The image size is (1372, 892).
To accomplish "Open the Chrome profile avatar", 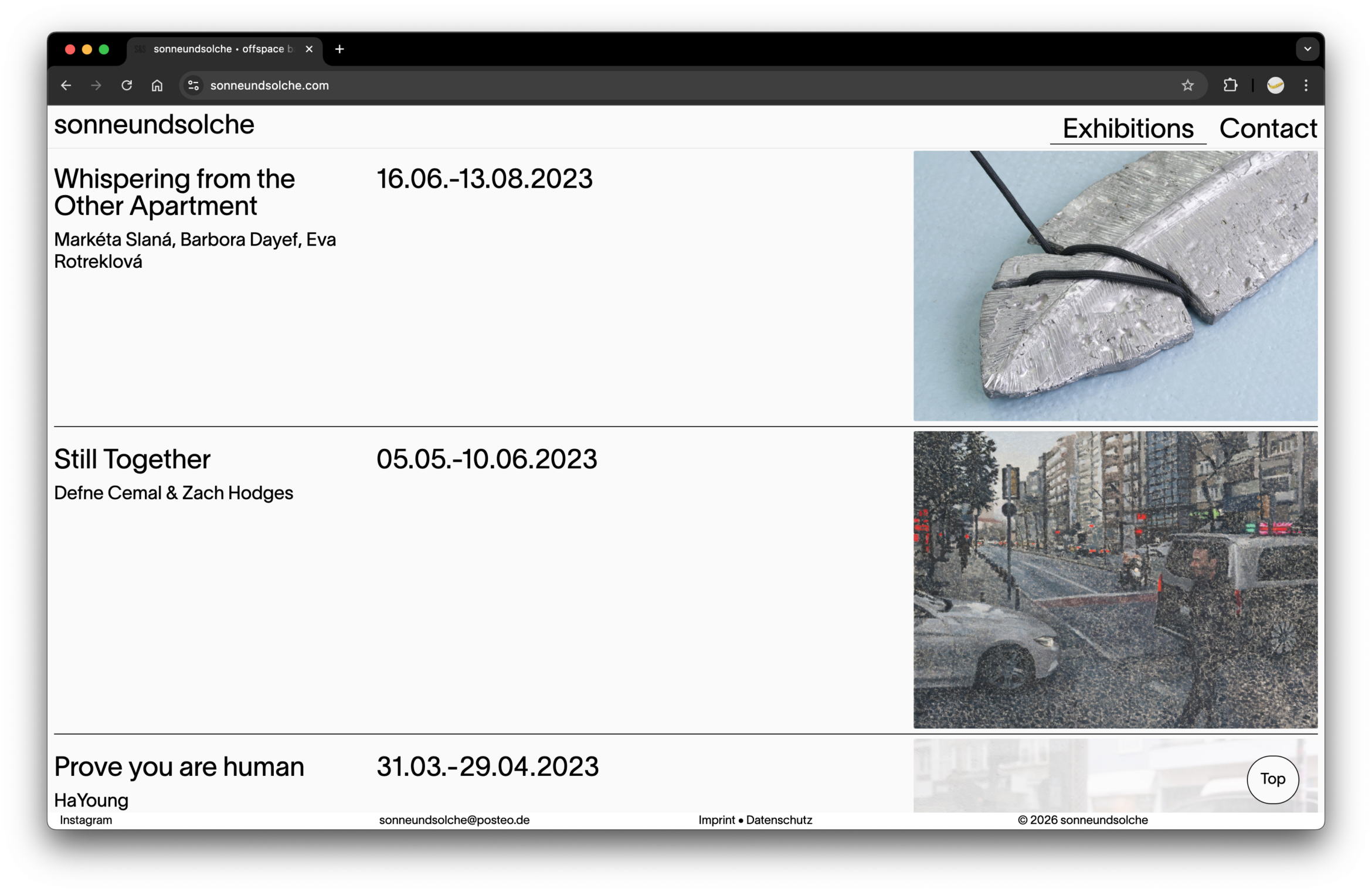I will pyautogui.click(x=1275, y=86).
